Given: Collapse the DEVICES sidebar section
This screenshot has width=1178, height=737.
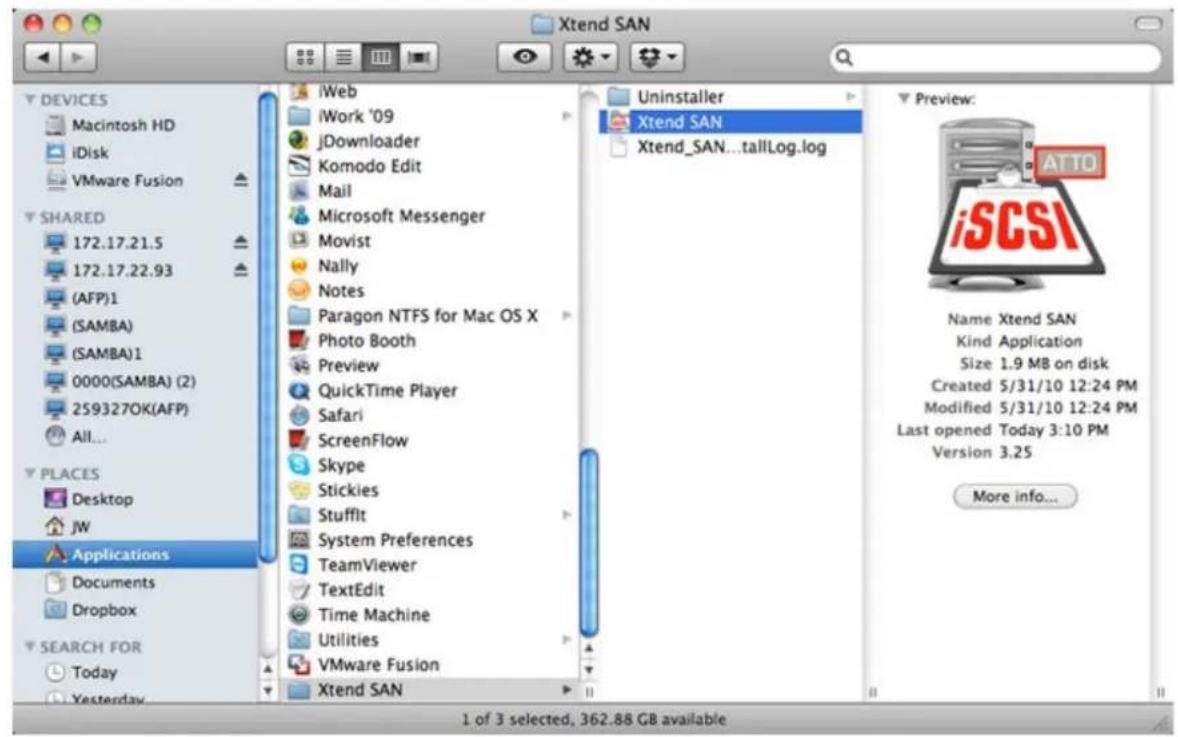Looking at the screenshot, I should [30, 99].
